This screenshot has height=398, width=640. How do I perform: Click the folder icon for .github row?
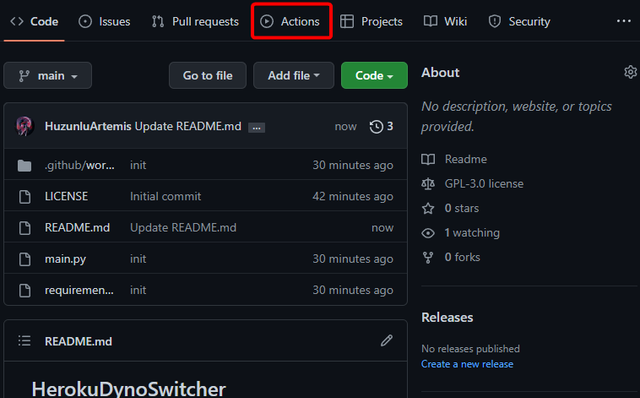pyautogui.click(x=24, y=165)
